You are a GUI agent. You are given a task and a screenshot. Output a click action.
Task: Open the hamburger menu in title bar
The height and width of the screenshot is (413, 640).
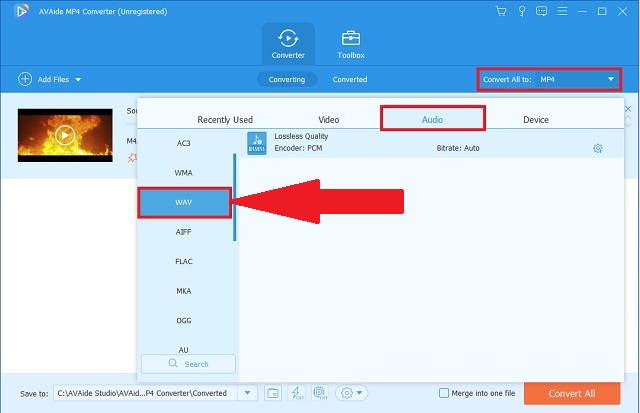pyautogui.click(x=562, y=11)
